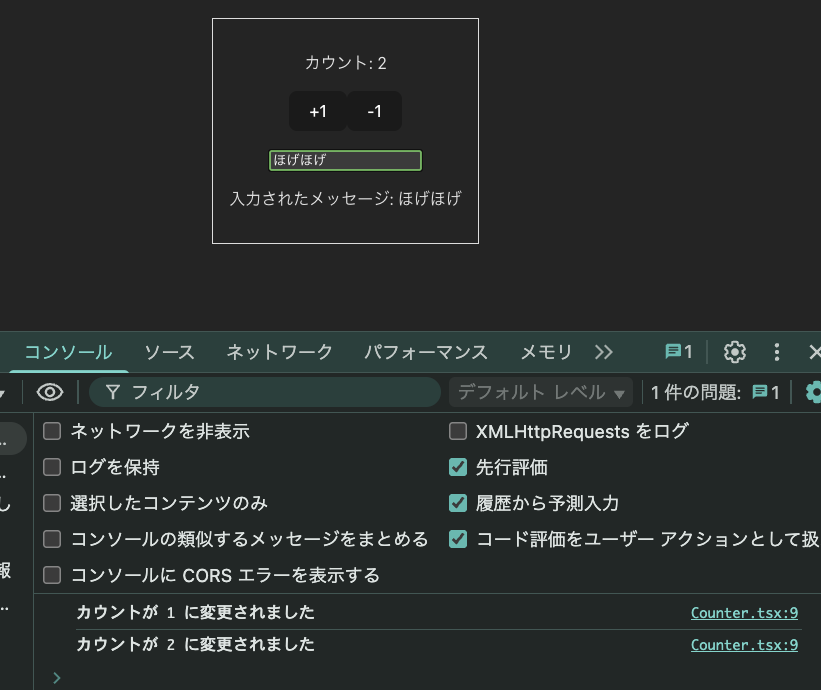Open the issues message badge in tab bar
821x690 pixels.
tap(679, 352)
